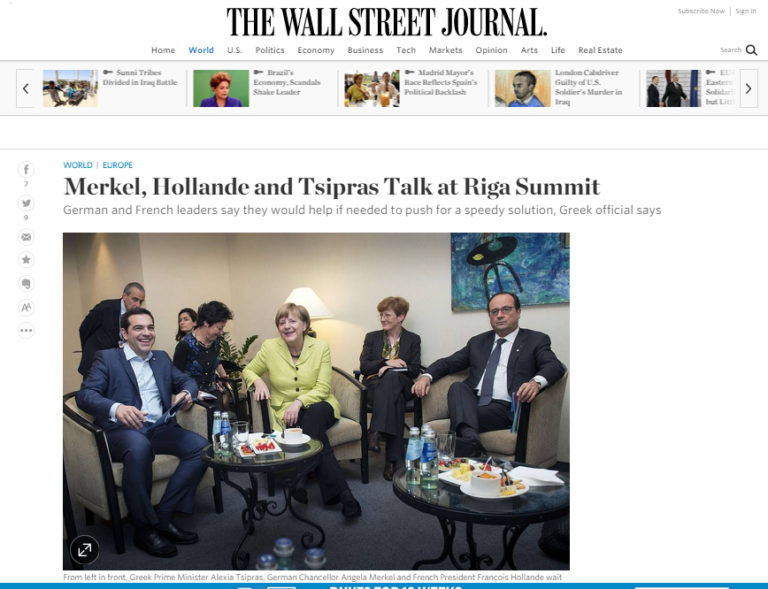
Task: Click the Sign In link
Action: tap(745, 11)
